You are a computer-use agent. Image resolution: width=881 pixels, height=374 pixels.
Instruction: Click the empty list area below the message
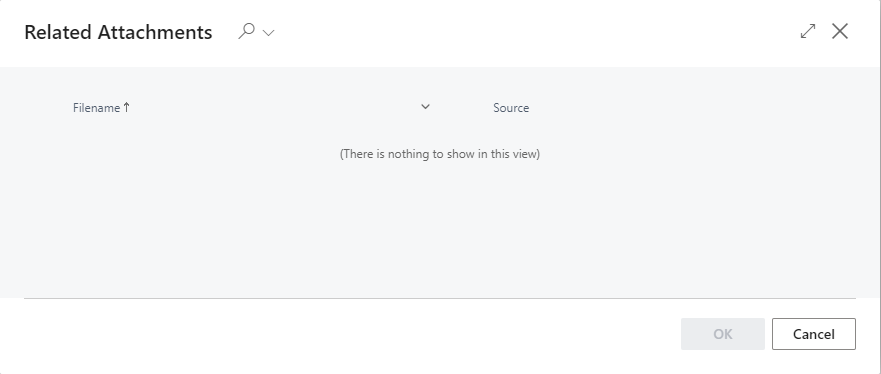click(440, 230)
